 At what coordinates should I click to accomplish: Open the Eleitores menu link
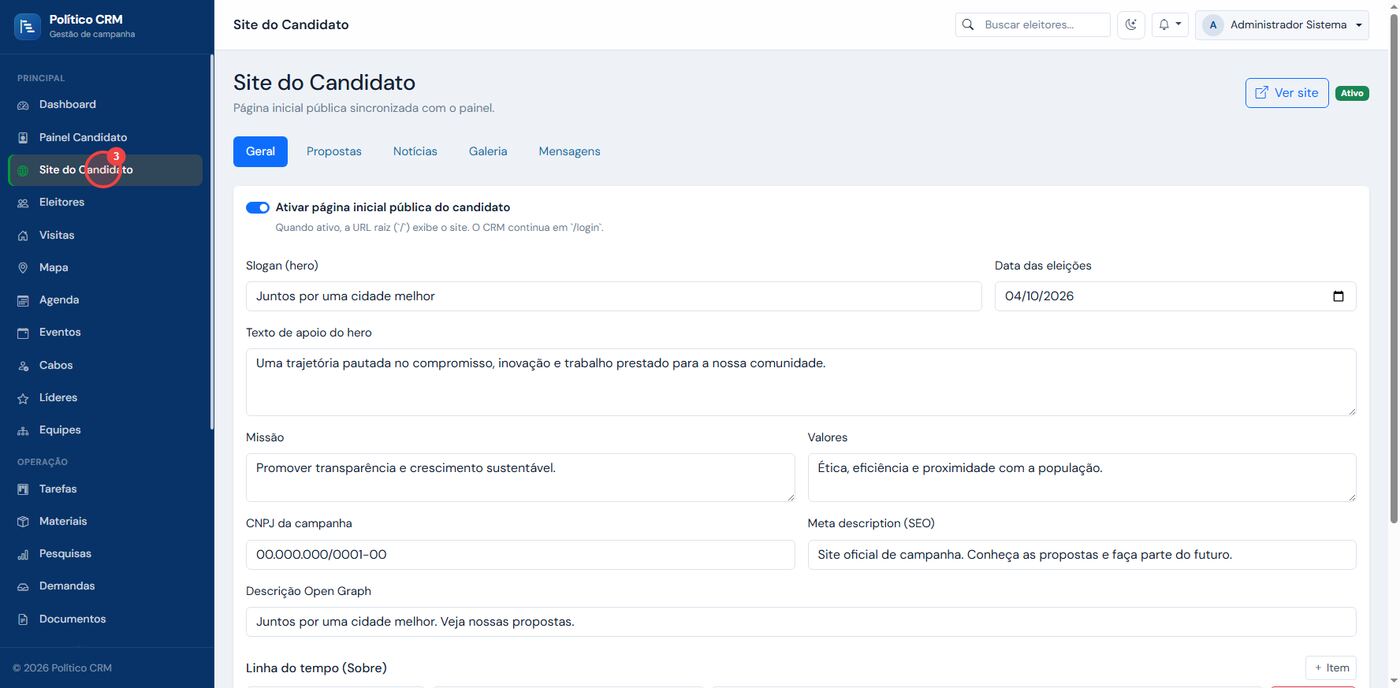pyautogui.click(x=105, y=203)
